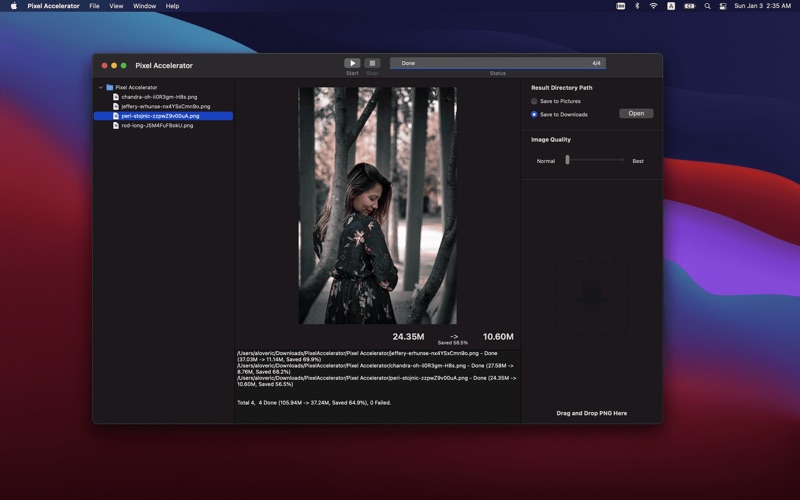800x500 pixels.
Task: Click the Bluetooth icon in menu bar
Action: 637,6
